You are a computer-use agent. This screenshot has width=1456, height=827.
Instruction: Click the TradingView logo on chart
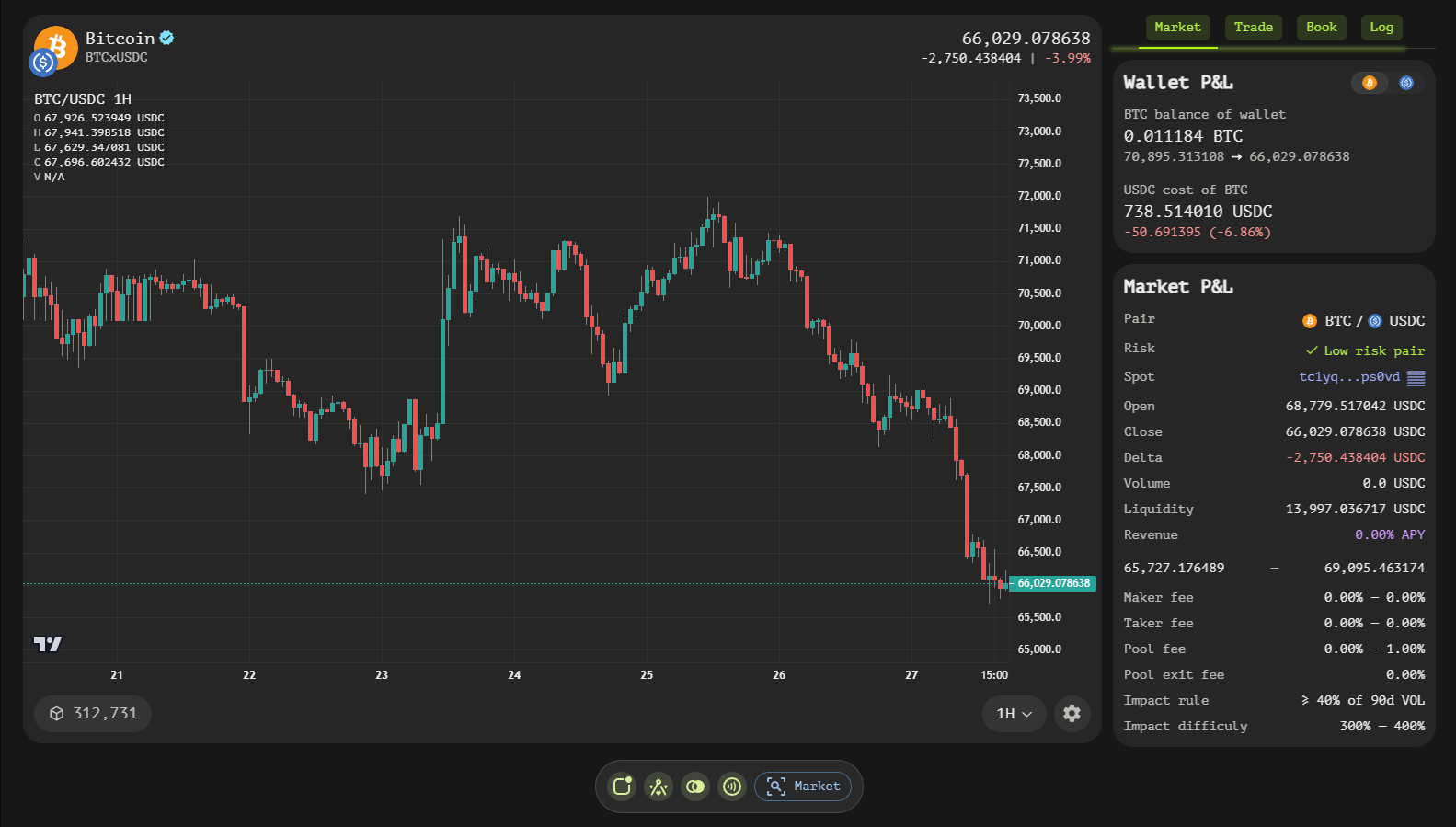pyautogui.click(x=48, y=644)
